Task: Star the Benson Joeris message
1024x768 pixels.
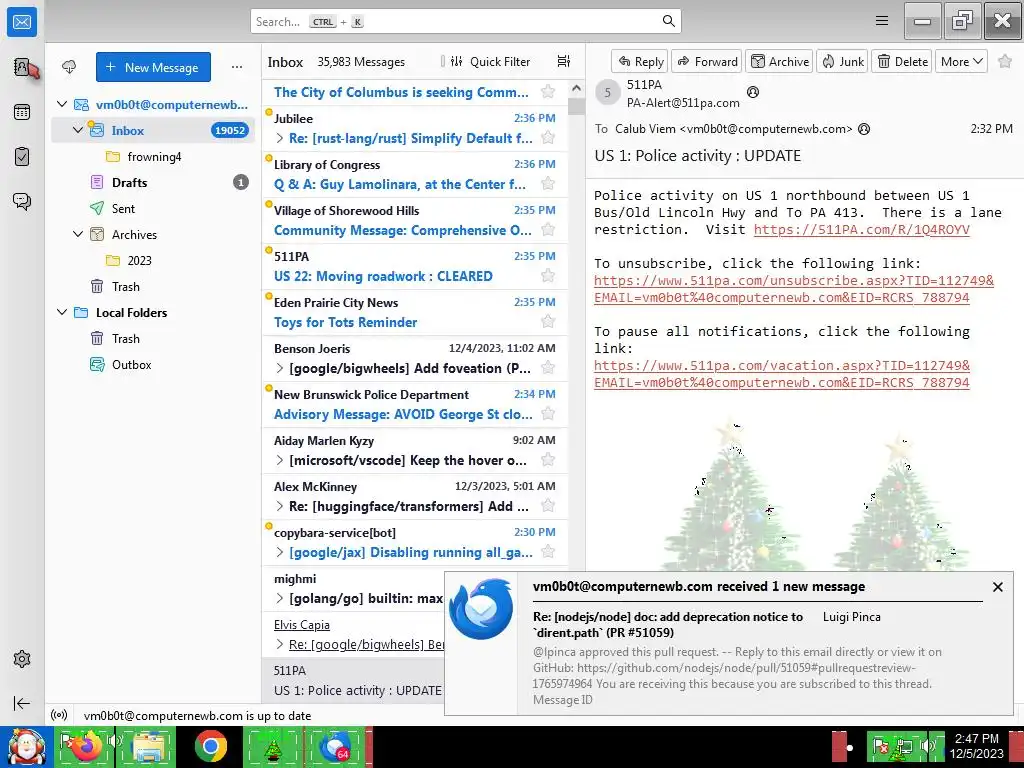Action: (548, 368)
